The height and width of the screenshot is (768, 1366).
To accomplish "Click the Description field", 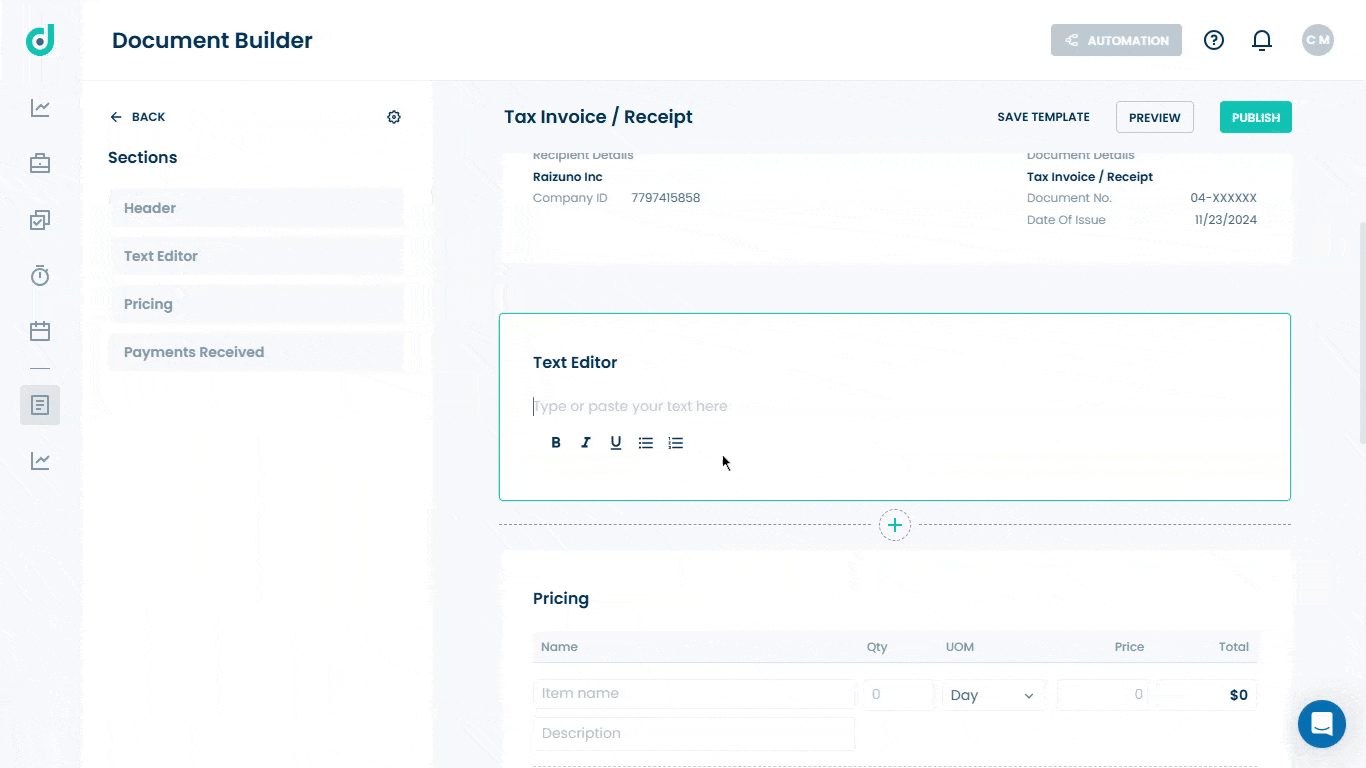I will pyautogui.click(x=694, y=733).
